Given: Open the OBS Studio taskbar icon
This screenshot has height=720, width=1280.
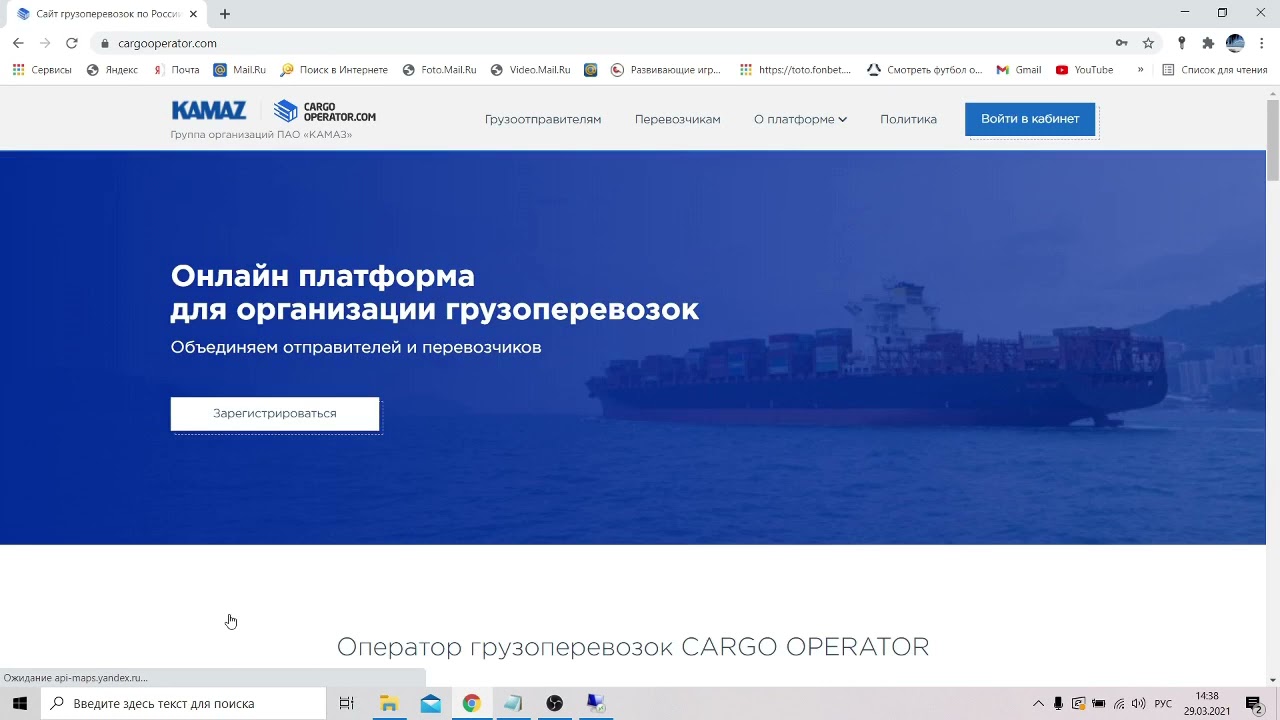Looking at the screenshot, I should [x=555, y=703].
